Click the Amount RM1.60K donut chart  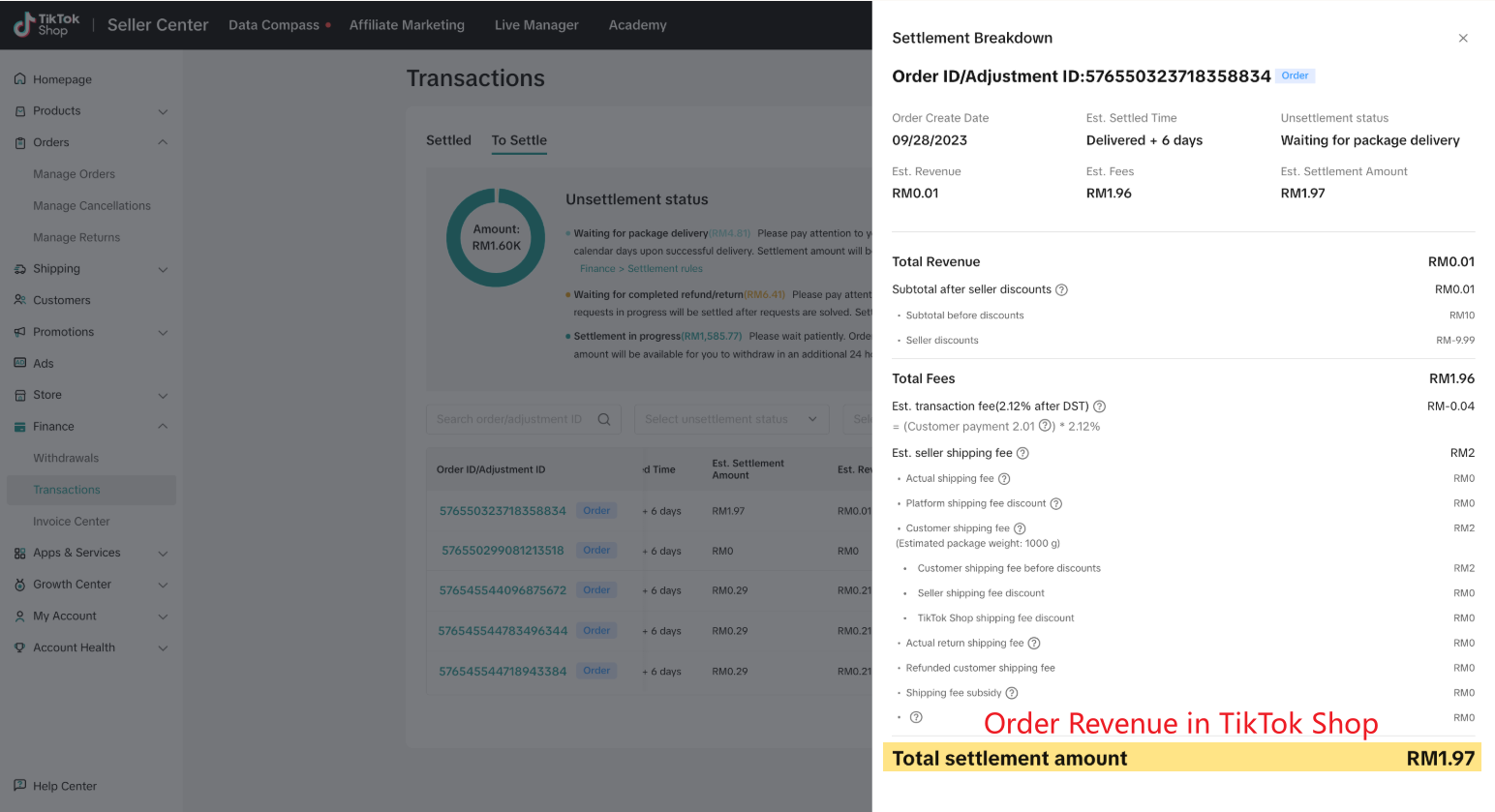(496, 237)
